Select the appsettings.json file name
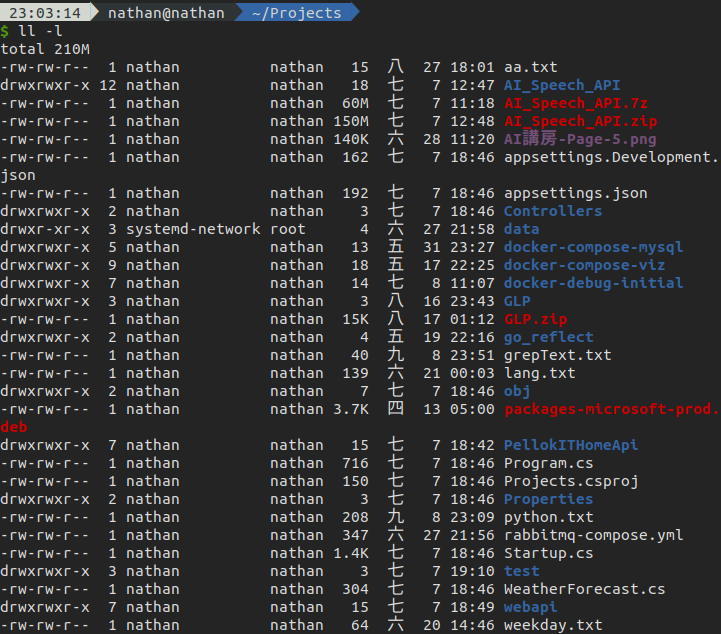 576,193
